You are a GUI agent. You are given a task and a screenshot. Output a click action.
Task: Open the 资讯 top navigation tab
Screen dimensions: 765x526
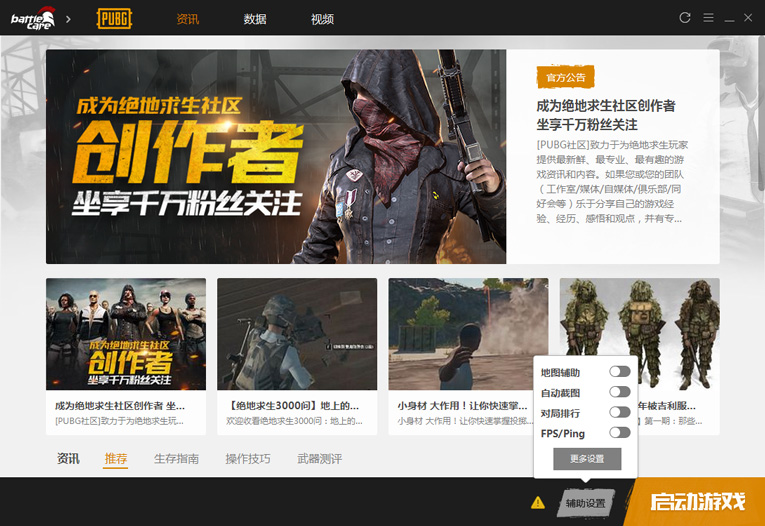click(187, 19)
